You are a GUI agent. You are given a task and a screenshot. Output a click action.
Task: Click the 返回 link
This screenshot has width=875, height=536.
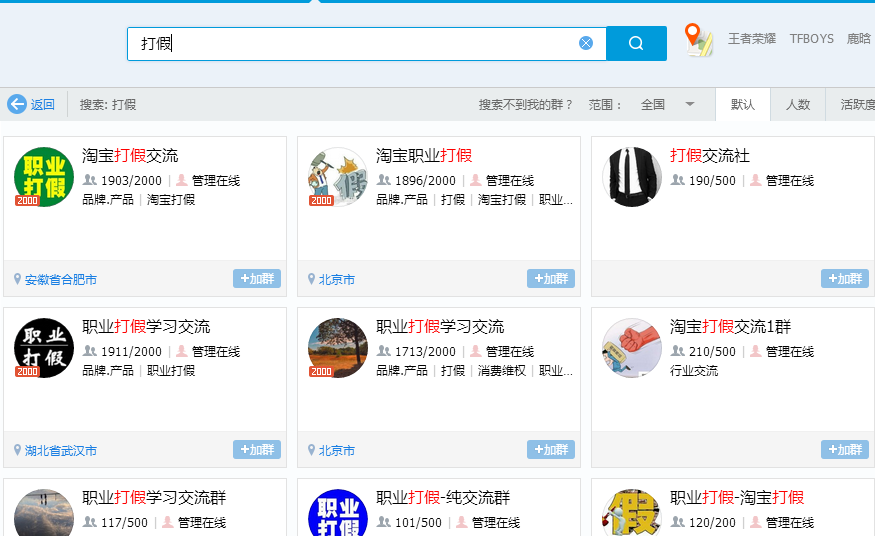click(x=42, y=104)
